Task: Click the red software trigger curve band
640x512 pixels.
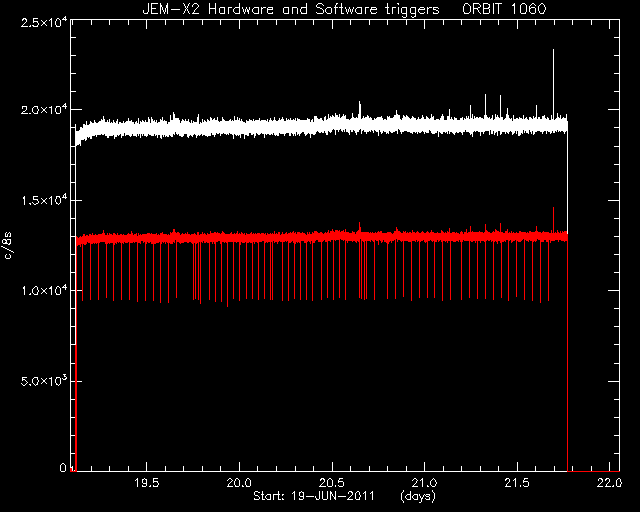Action: tap(321, 237)
